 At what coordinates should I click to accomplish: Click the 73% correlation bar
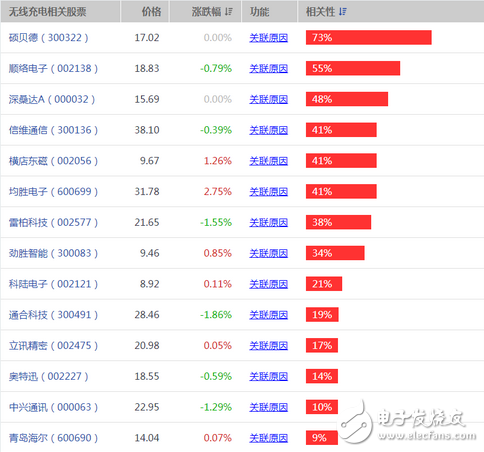[369, 37]
